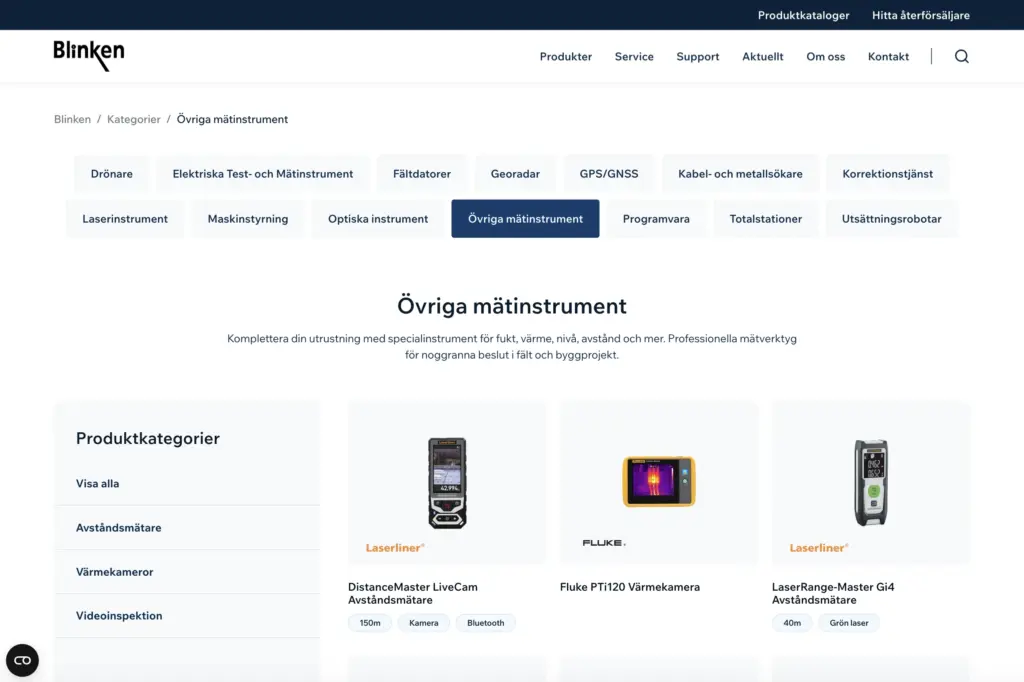
Task: Select Support in the main navigation
Action: tap(697, 57)
